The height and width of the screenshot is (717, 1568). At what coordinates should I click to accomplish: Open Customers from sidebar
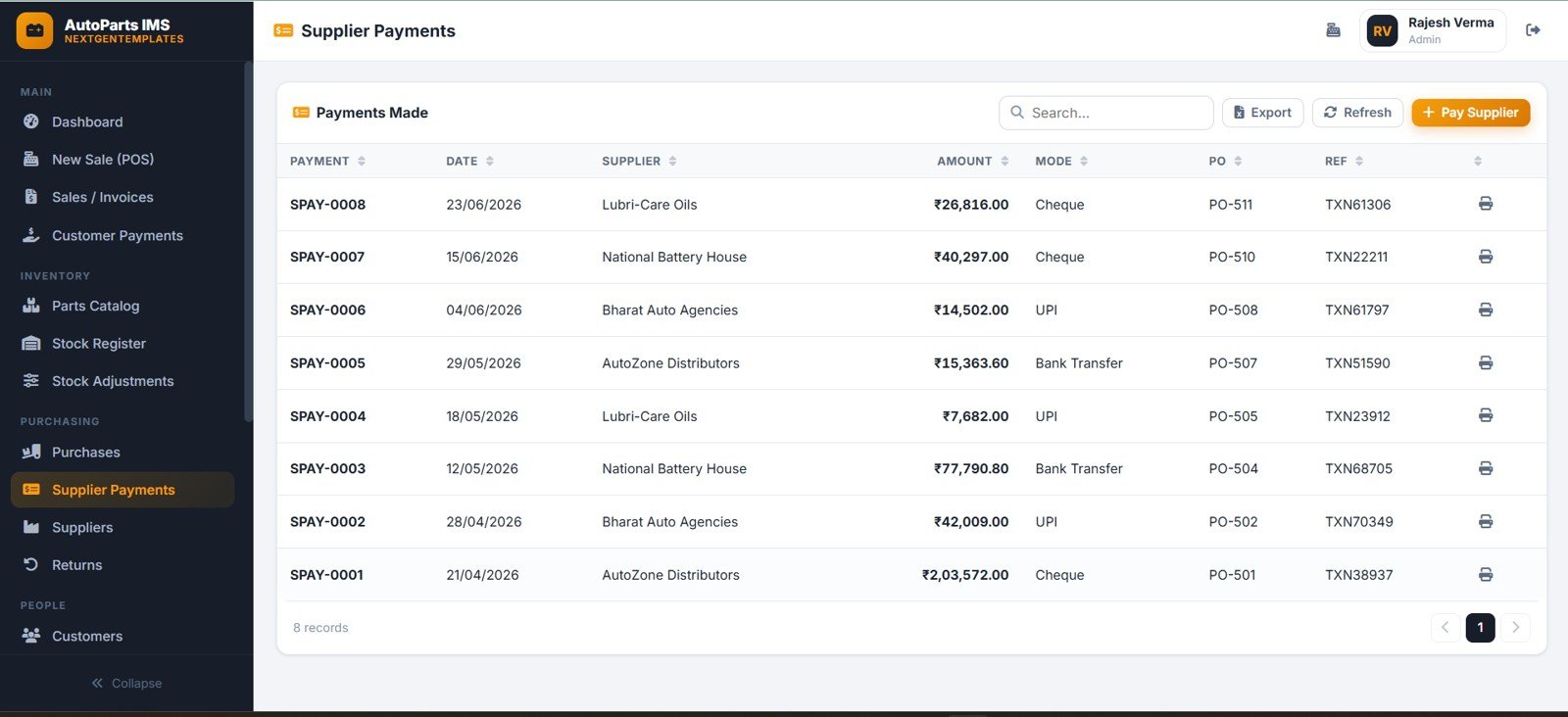122,636
